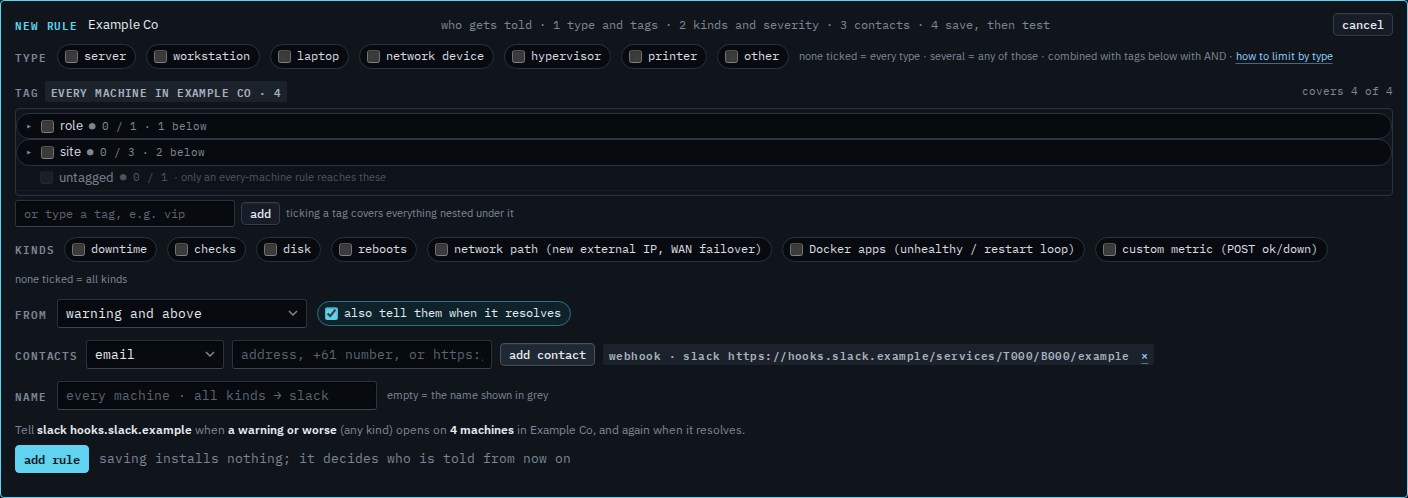Tick the reboots kind checkbox
Viewport: 1408px width, 498px height.
pyautogui.click(x=345, y=250)
